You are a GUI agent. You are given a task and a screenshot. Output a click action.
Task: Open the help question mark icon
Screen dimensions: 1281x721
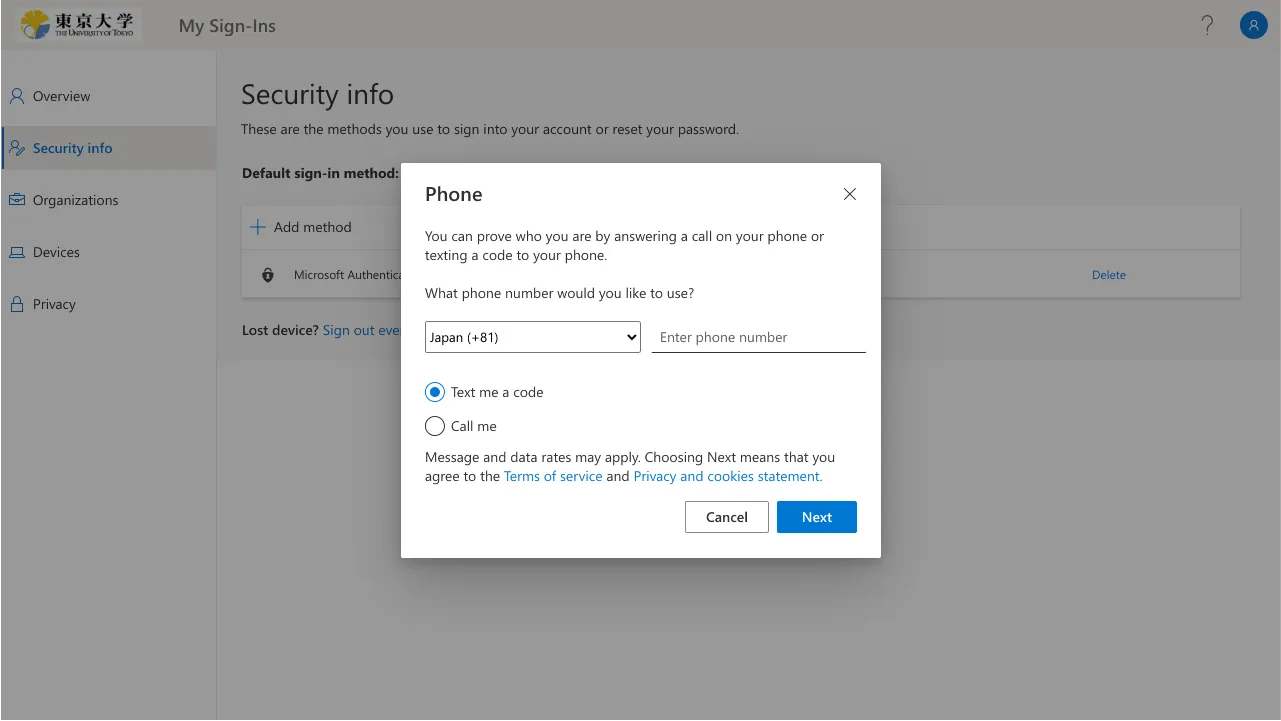[1207, 26]
